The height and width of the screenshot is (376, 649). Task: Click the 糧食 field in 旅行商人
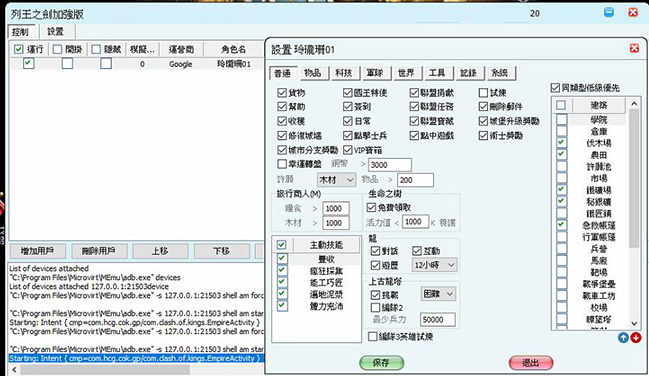coord(336,208)
